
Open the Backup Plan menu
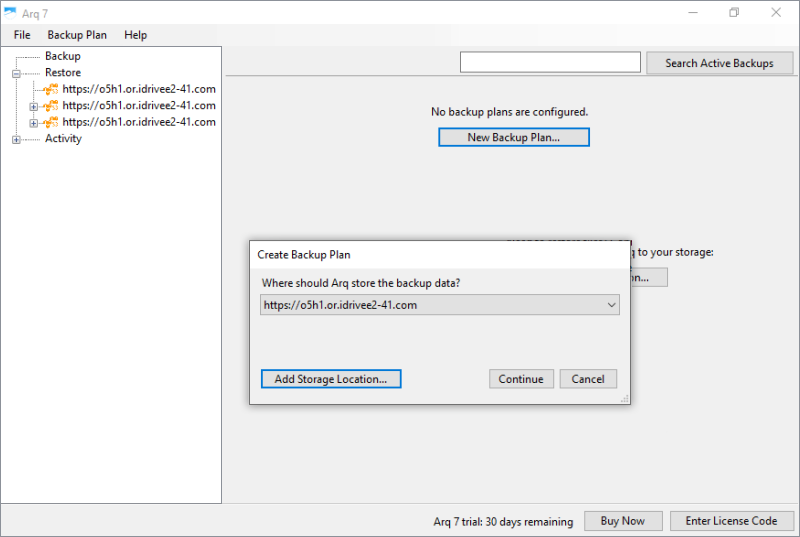point(77,35)
